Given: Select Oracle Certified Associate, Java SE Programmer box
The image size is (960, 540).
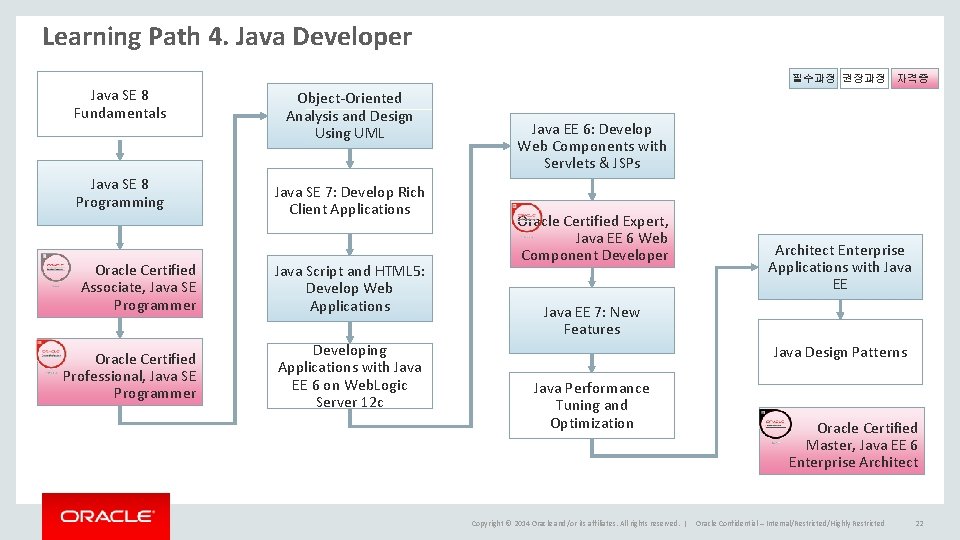Looking at the screenshot, I should pos(120,283).
